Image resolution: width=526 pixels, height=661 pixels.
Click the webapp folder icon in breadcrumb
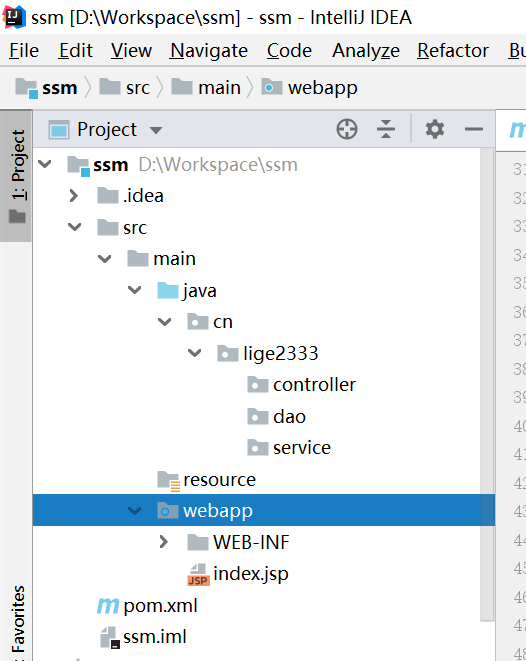click(271, 87)
